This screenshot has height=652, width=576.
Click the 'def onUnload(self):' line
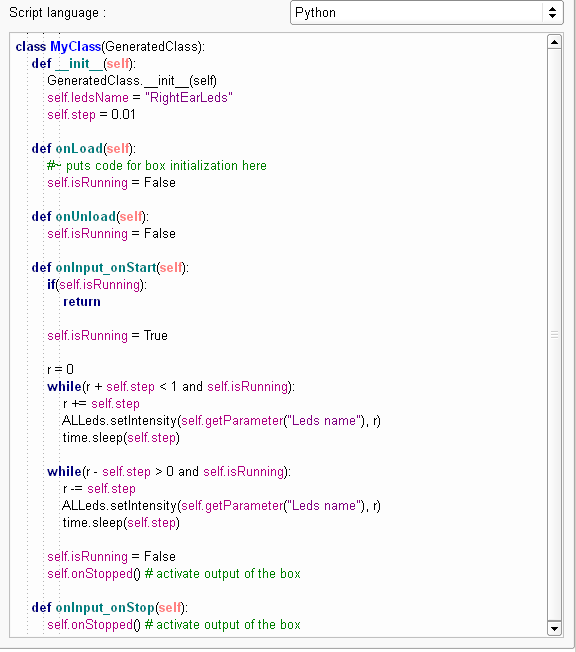tap(90, 217)
